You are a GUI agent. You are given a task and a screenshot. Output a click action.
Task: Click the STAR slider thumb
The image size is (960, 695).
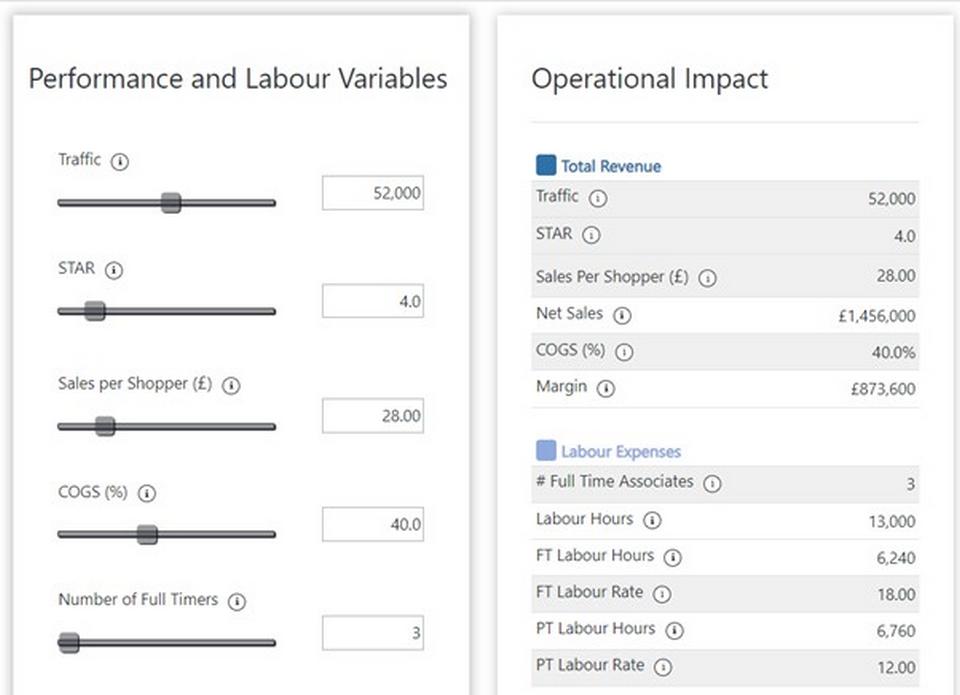click(x=95, y=311)
